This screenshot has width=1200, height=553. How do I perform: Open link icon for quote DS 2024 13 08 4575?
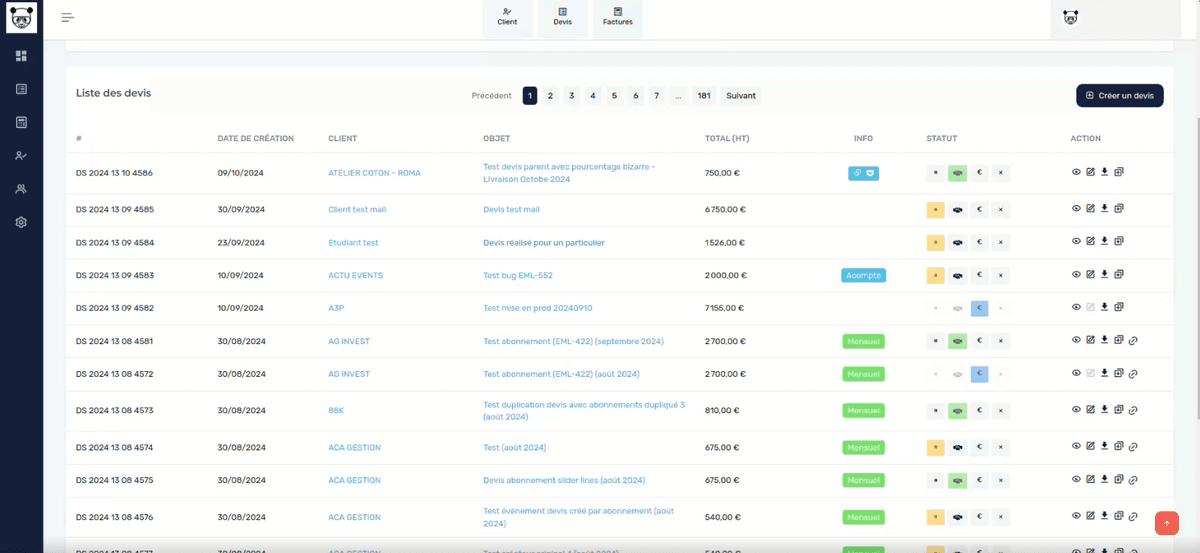[1133, 479]
